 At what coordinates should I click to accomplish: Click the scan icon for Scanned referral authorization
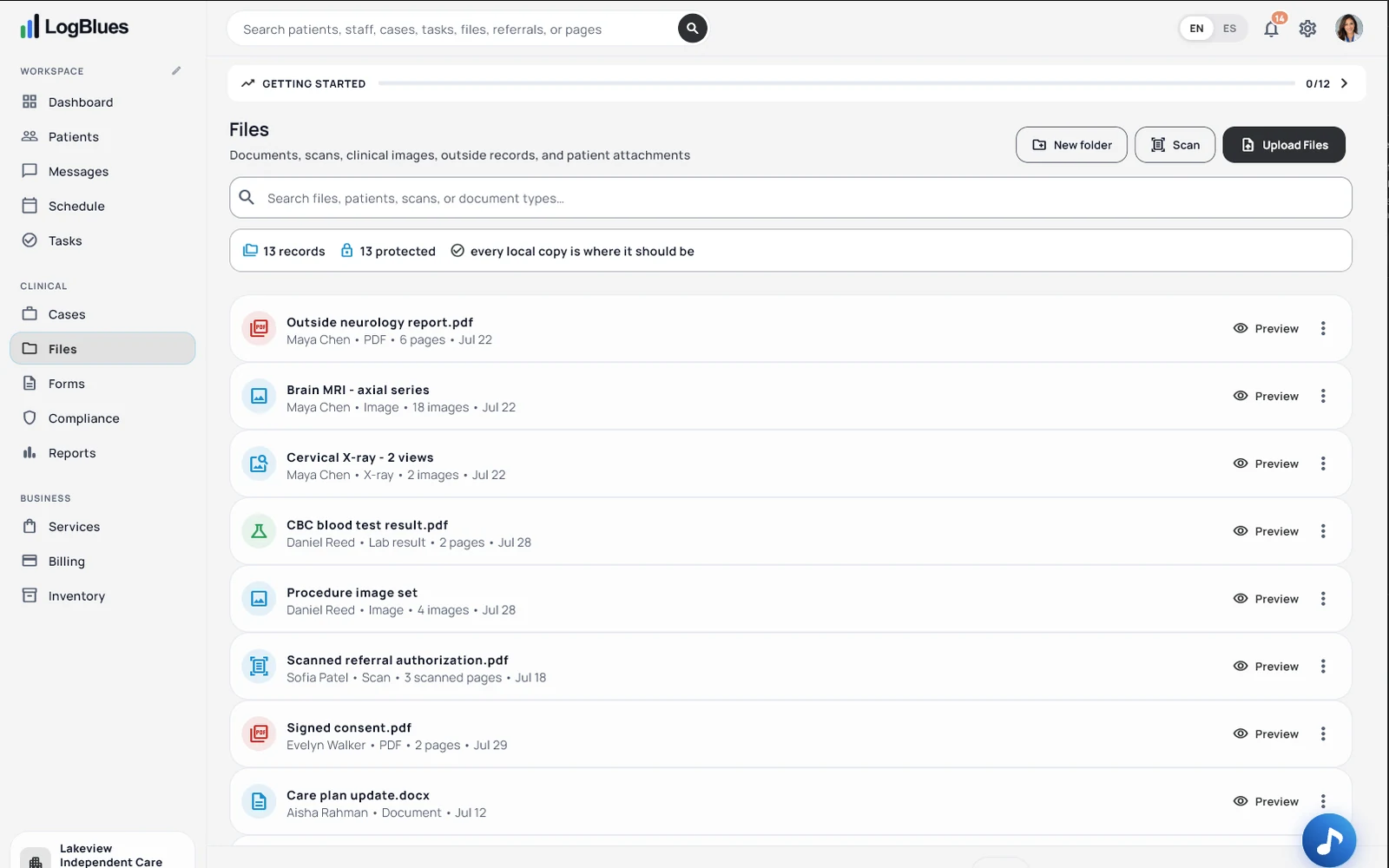[x=259, y=667]
